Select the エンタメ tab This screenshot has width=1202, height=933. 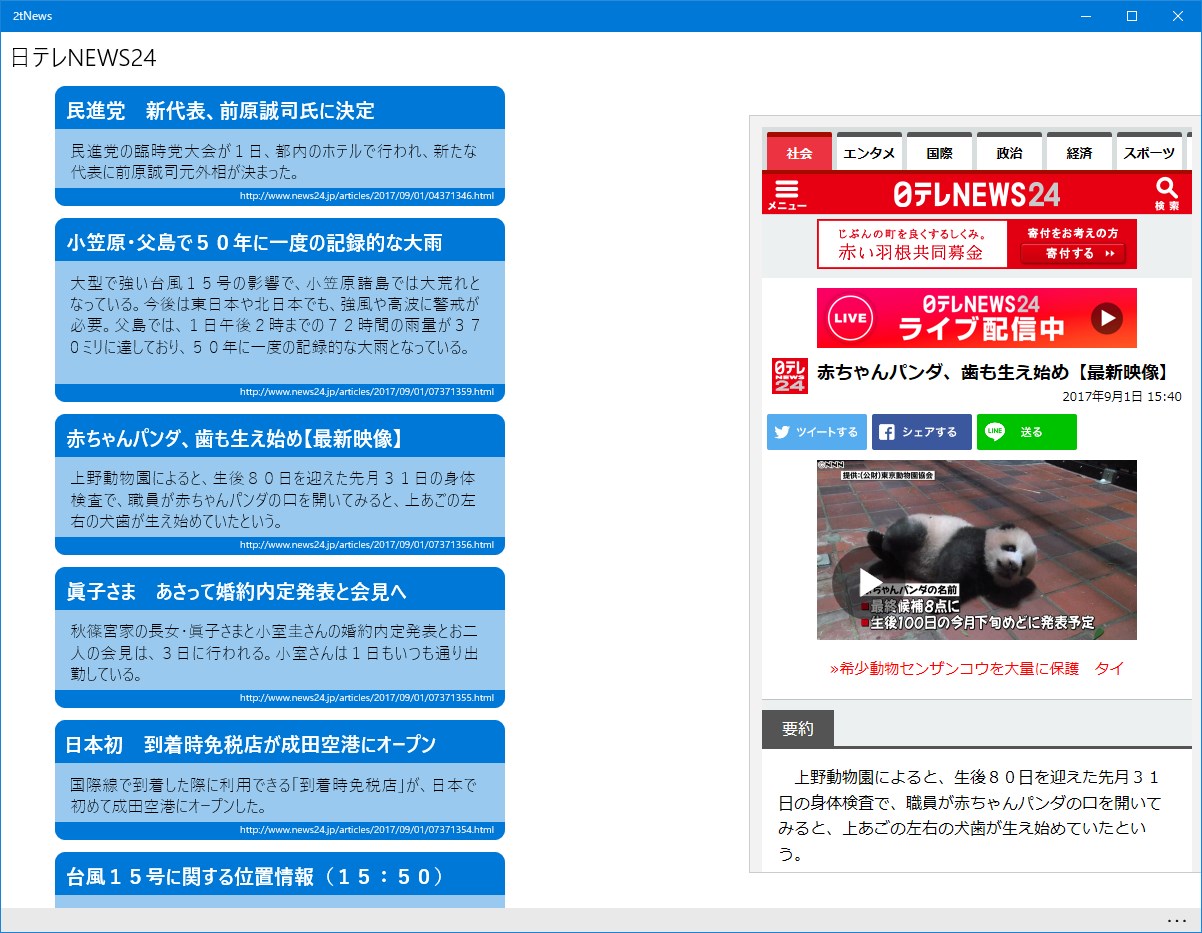pyautogui.click(x=869, y=152)
